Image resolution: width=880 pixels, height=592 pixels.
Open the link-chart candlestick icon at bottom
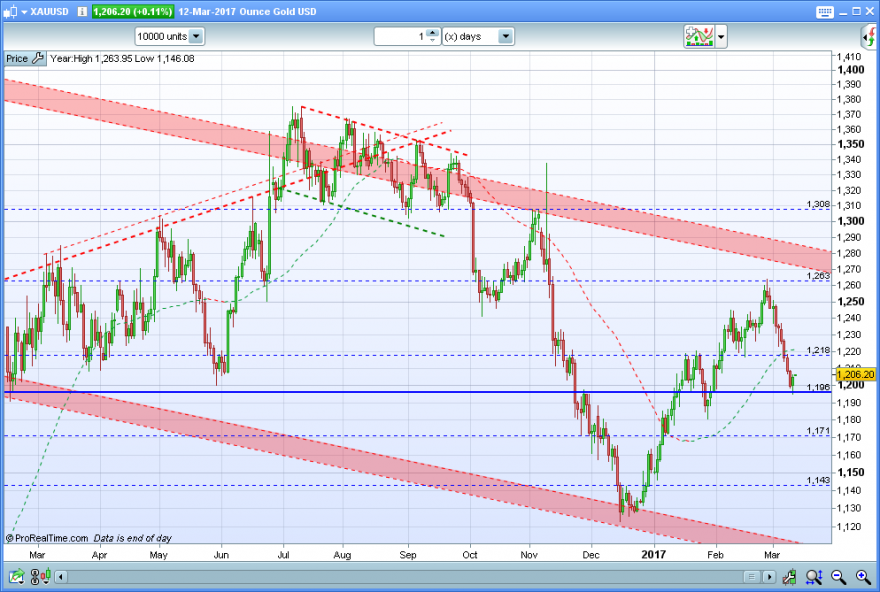coord(40,576)
